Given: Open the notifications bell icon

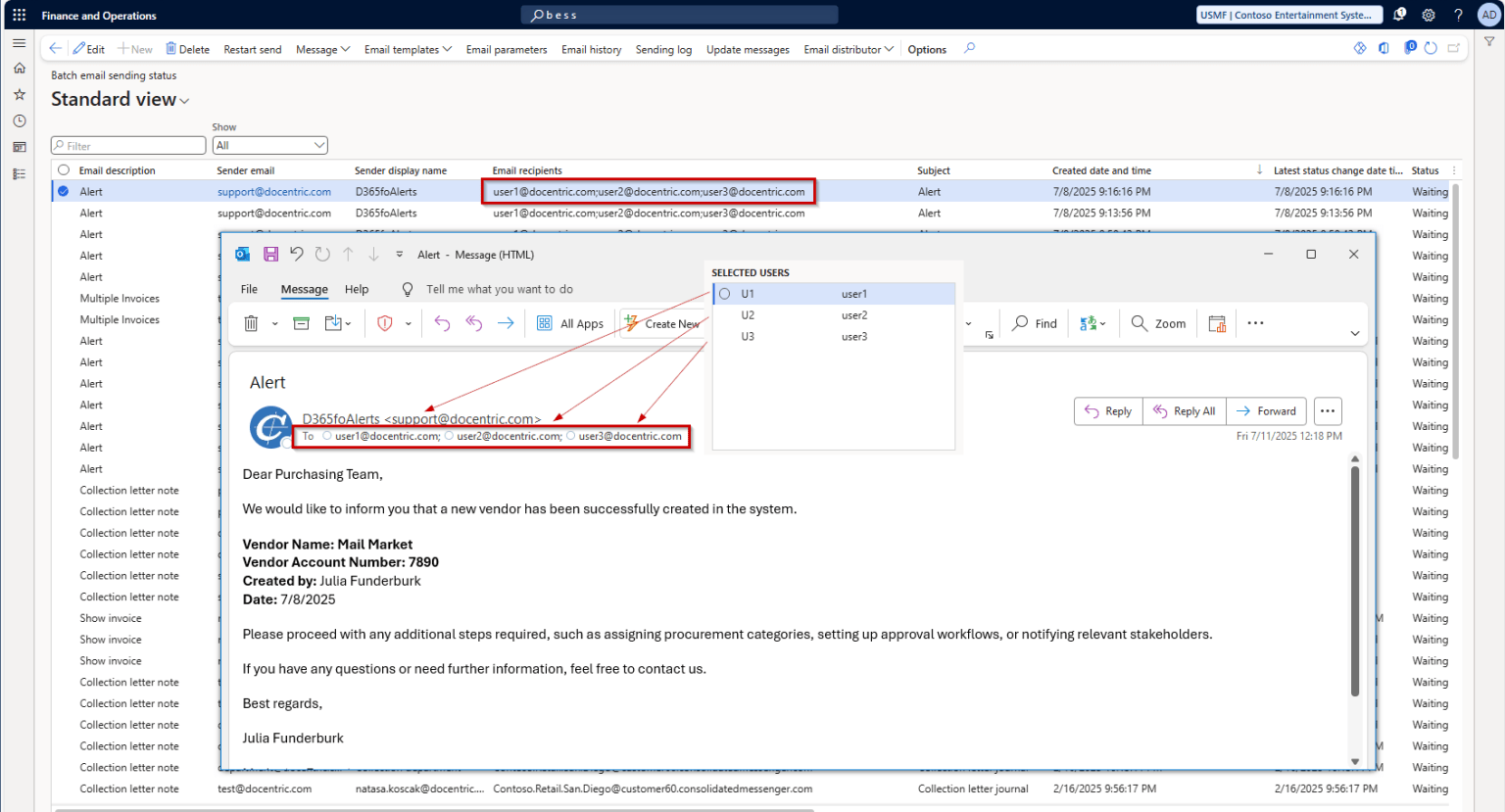Looking at the screenshot, I should pos(1400,15).
